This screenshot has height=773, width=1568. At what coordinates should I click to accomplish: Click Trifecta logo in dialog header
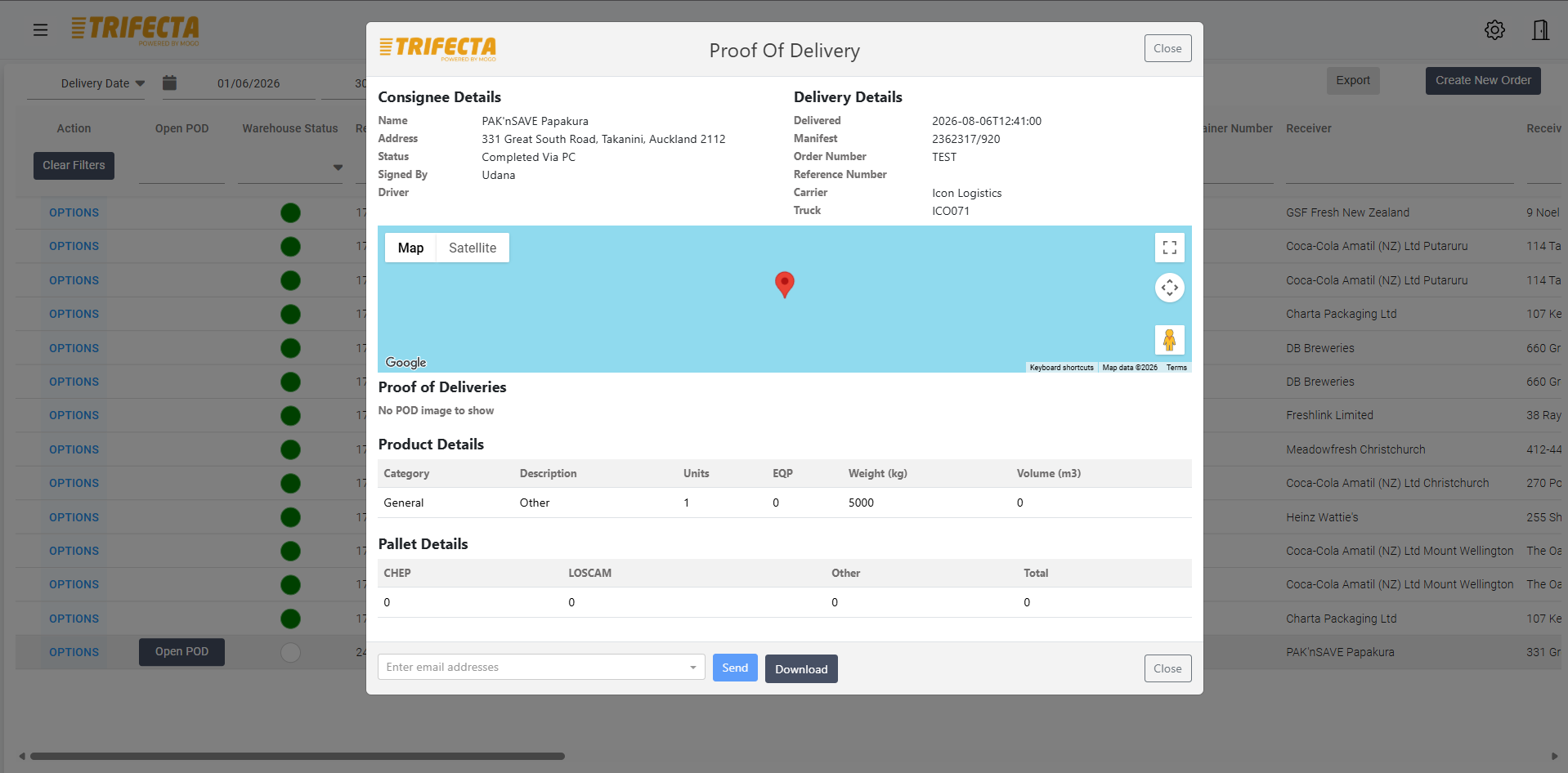coord(437,48)
